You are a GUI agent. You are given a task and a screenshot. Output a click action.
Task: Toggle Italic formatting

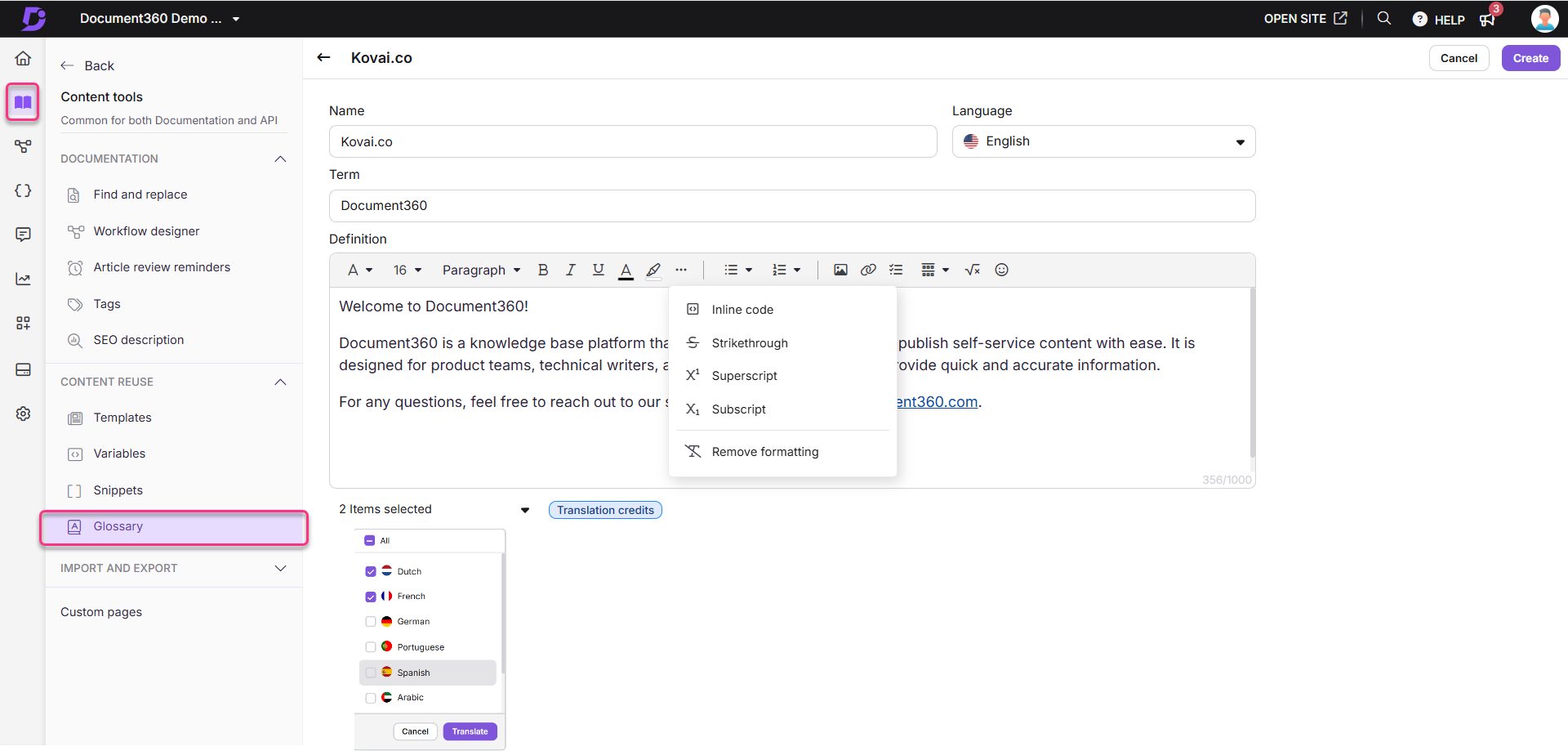point(570,270)
